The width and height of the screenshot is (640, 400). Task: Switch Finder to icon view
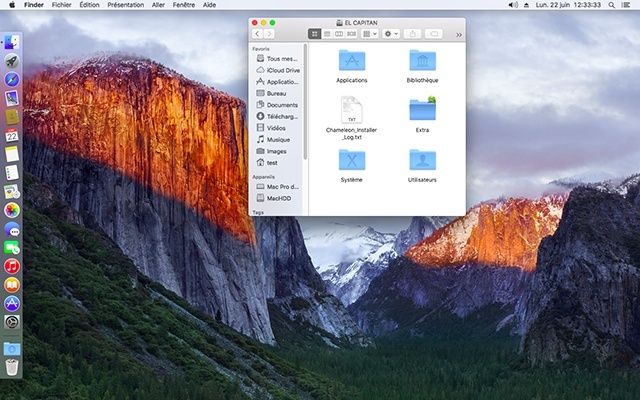coord(314,34)
